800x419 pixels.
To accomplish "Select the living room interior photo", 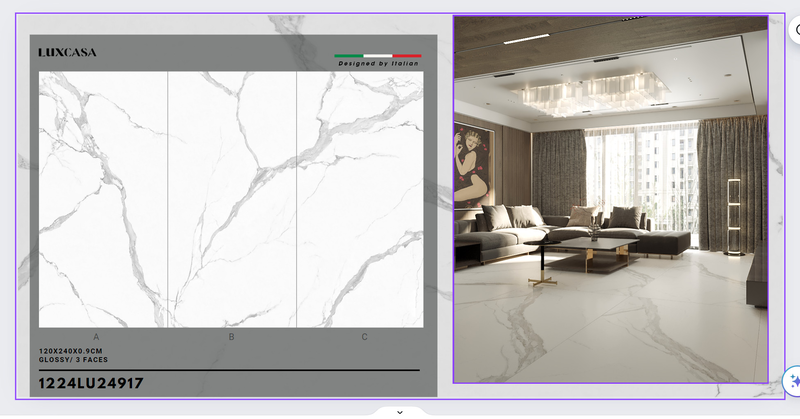I will (611, 199).
